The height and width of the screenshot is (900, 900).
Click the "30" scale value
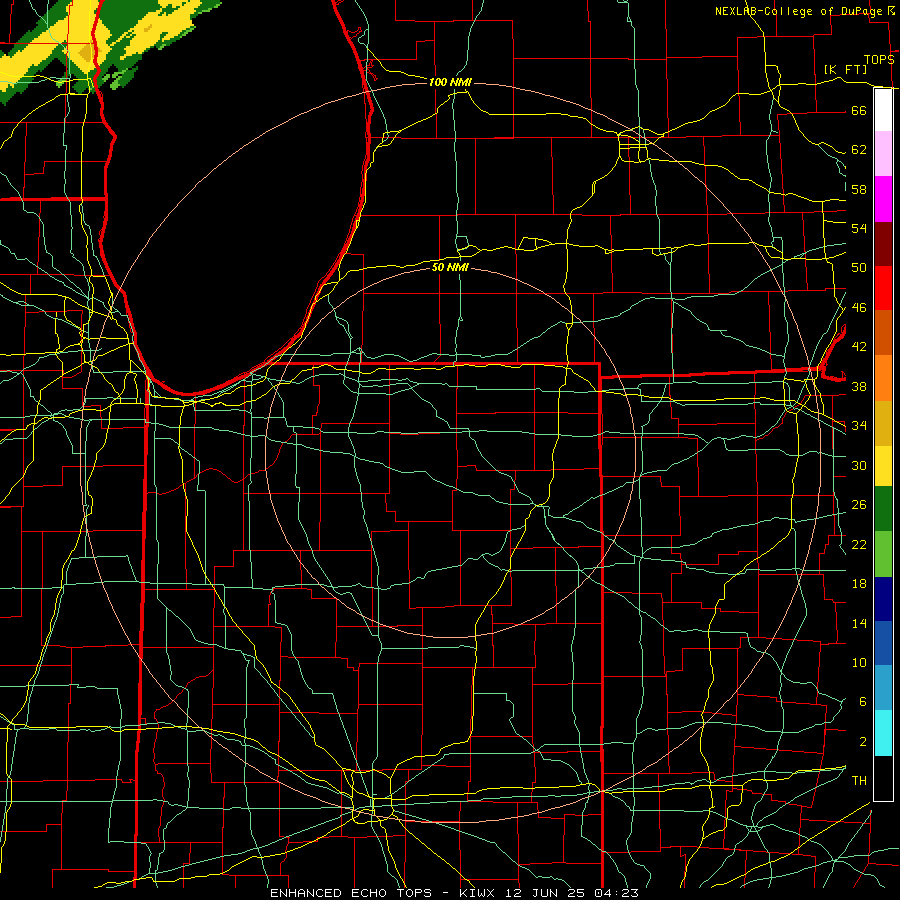859,465
